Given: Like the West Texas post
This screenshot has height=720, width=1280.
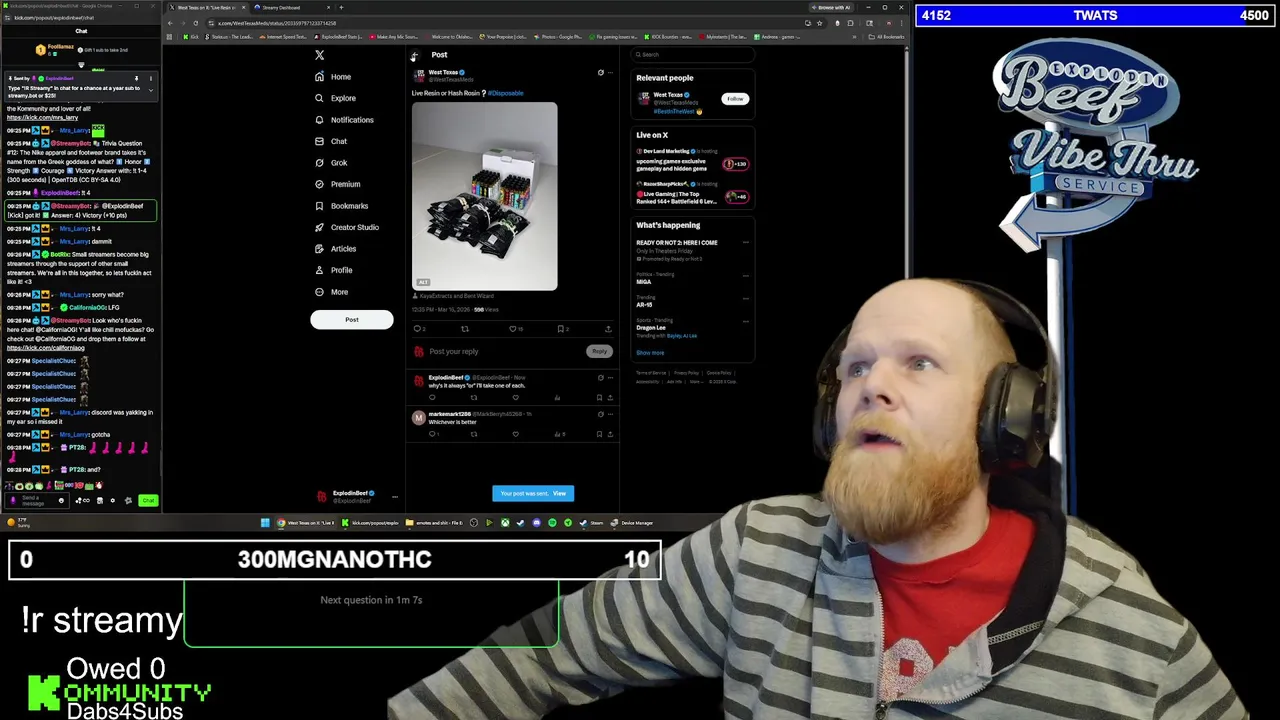Looking at the screenshot, I should pyautogui.click(x=514, y=329).
